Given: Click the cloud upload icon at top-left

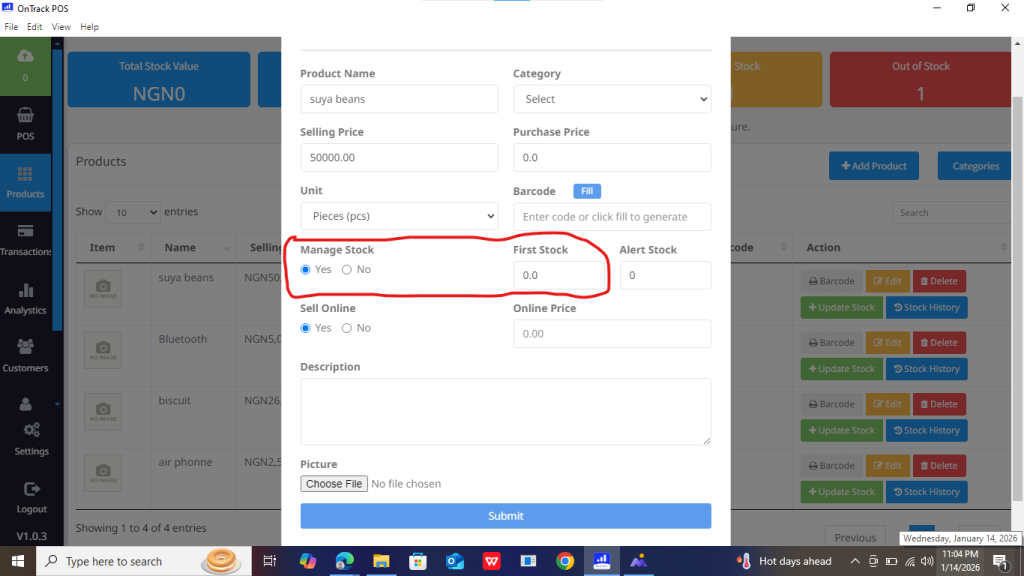Looking at the screenshot, I should tap(25, 56).
